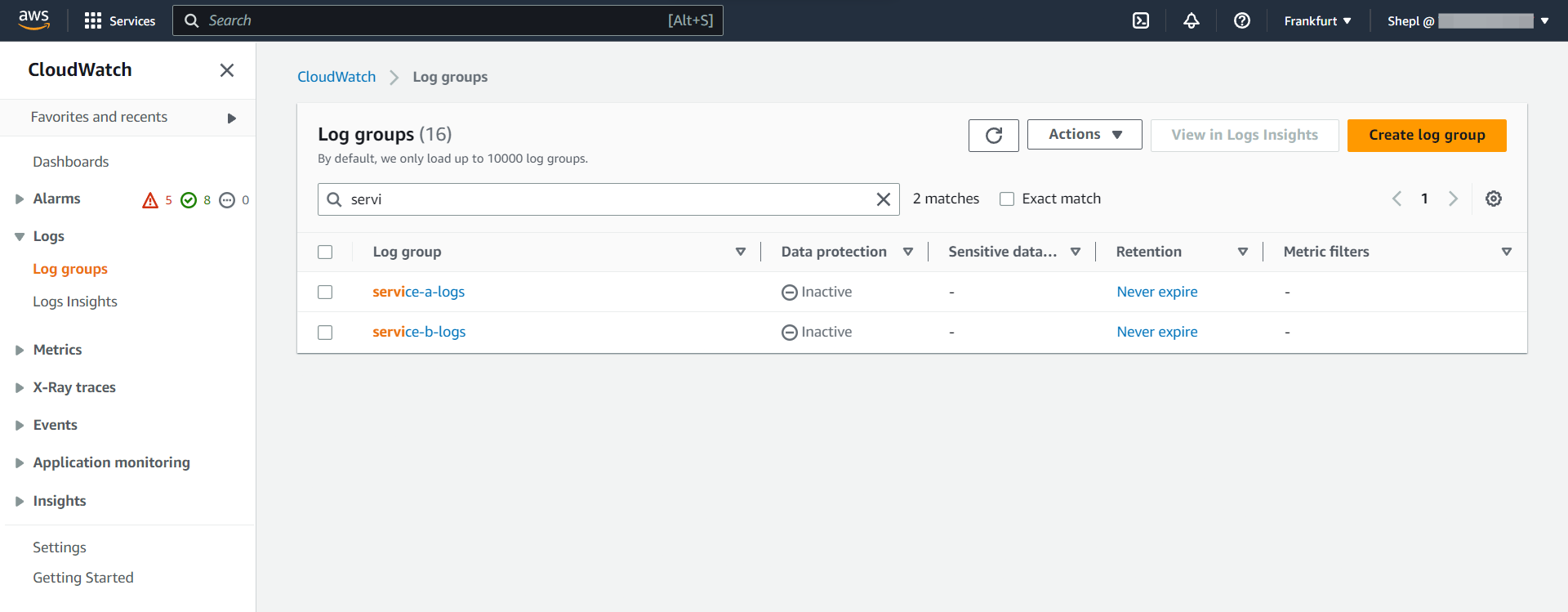Expand the Events section

click(20, 426)
